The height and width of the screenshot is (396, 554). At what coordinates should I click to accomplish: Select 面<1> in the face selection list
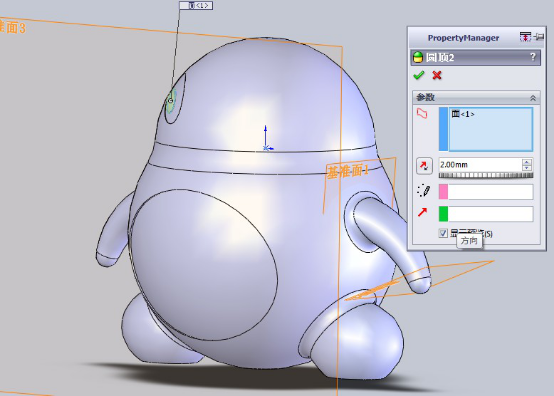tap(463, 114)
